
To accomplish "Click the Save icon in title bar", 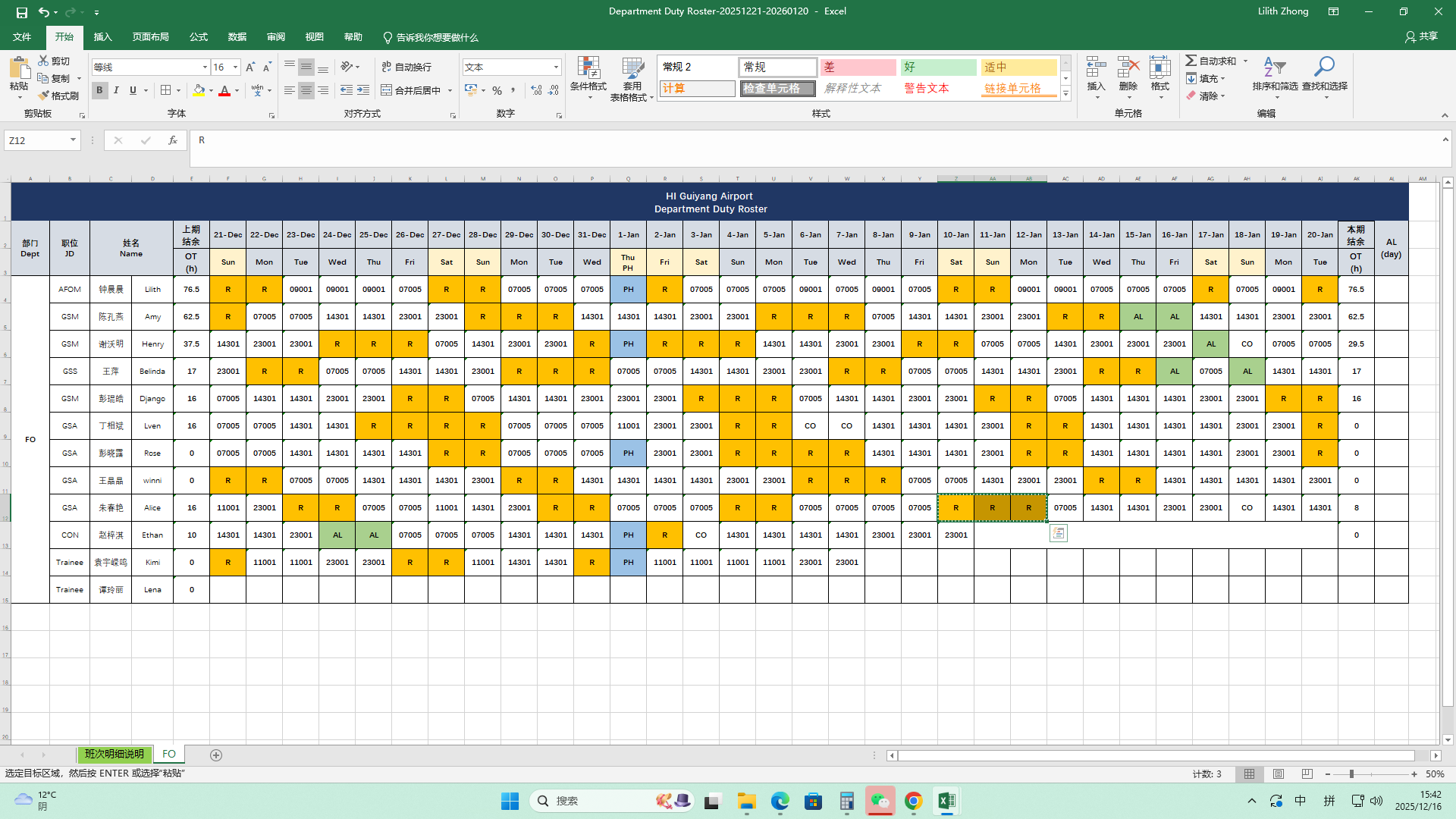I will click(x=22, y=12).
